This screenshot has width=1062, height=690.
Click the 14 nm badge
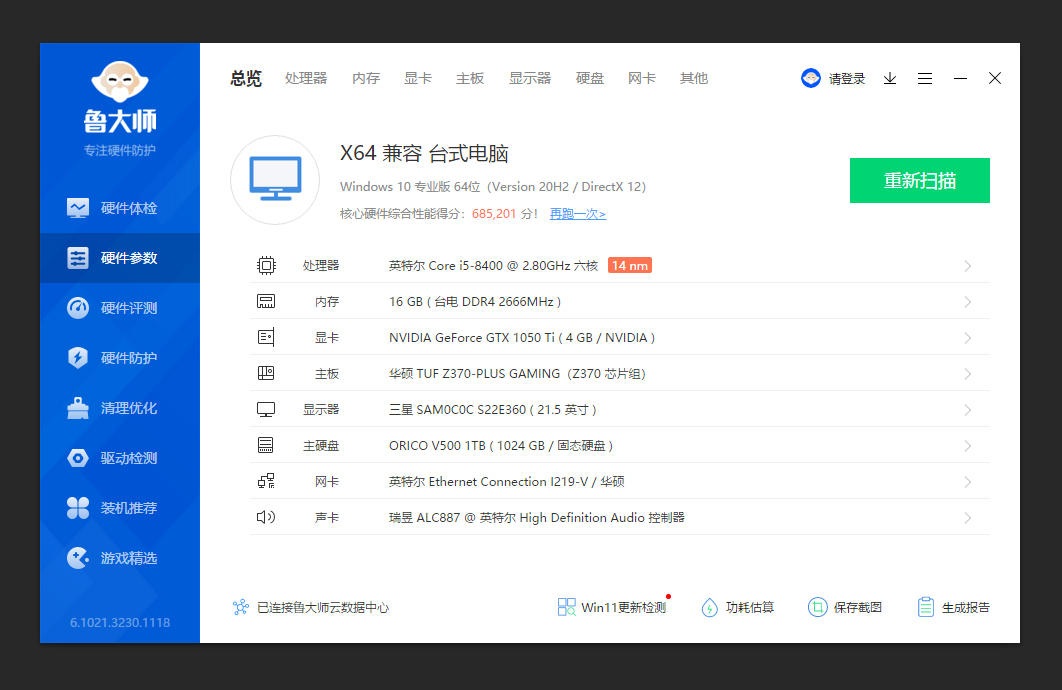coord(630,265)
